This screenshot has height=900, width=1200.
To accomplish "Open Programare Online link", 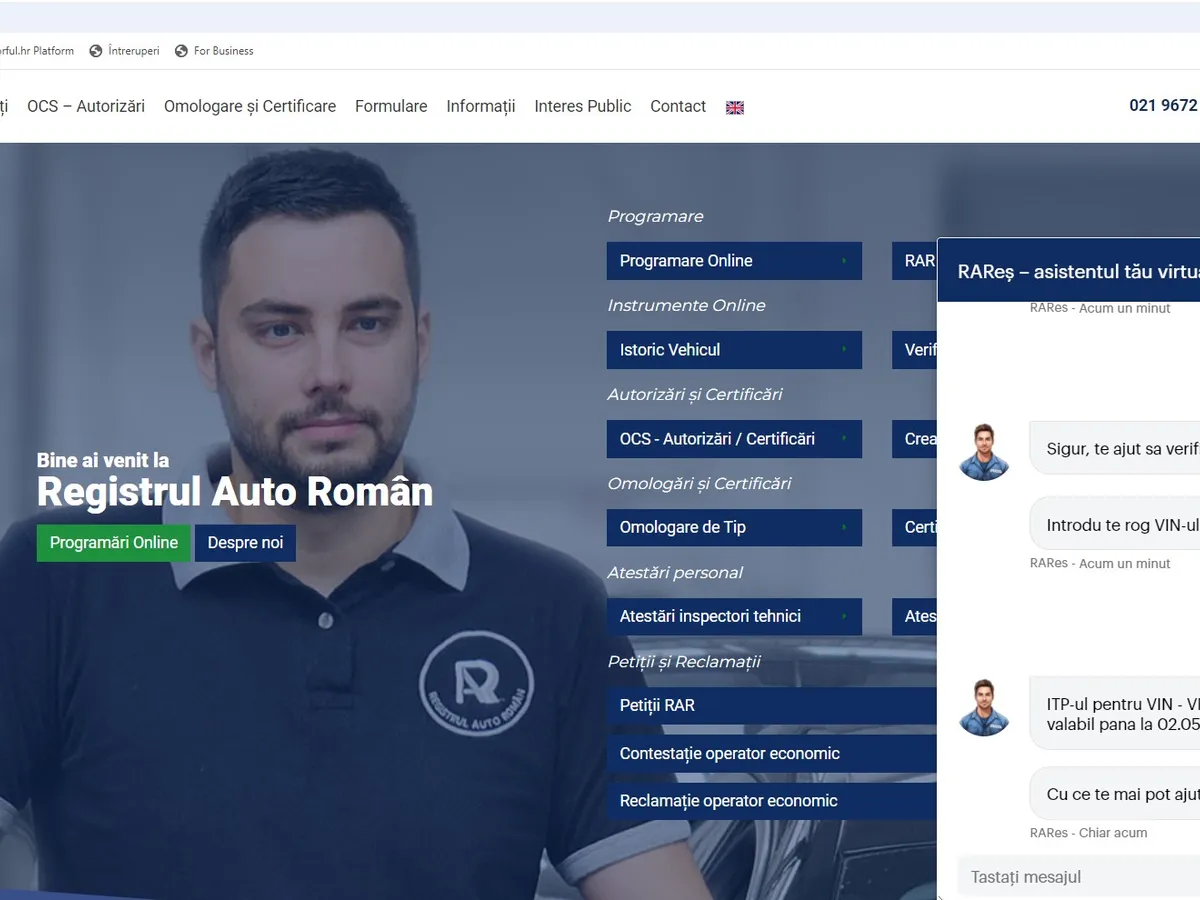I will 734,261.
